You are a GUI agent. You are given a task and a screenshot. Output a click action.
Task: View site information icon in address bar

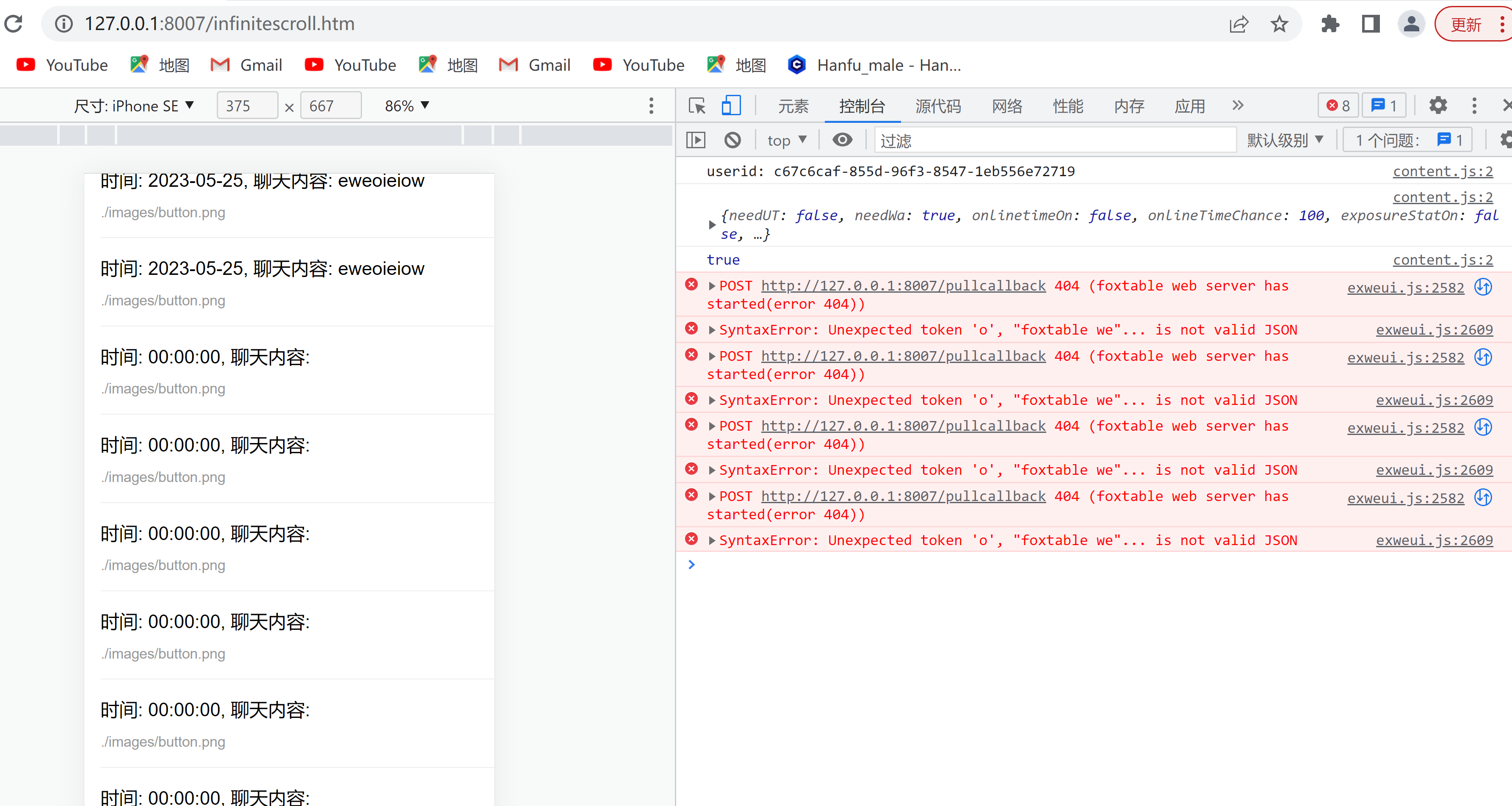[x=64, y=24]
